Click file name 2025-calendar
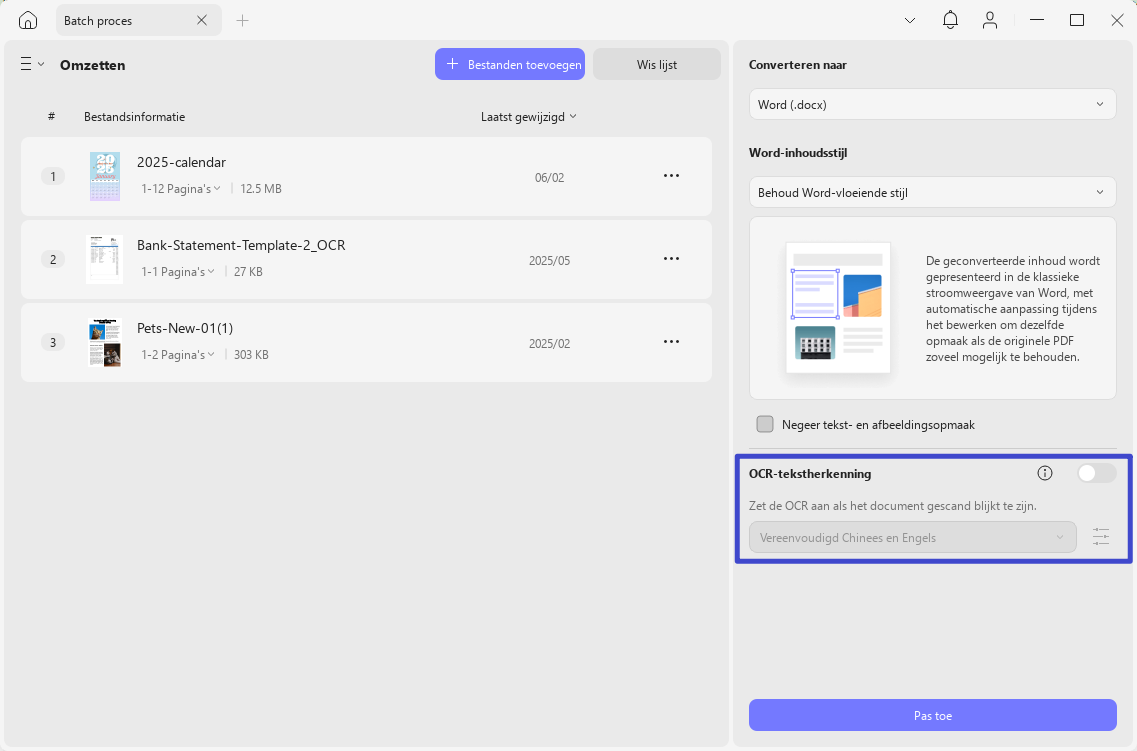This screenshot has height=751, width=1137. point(181,162)
